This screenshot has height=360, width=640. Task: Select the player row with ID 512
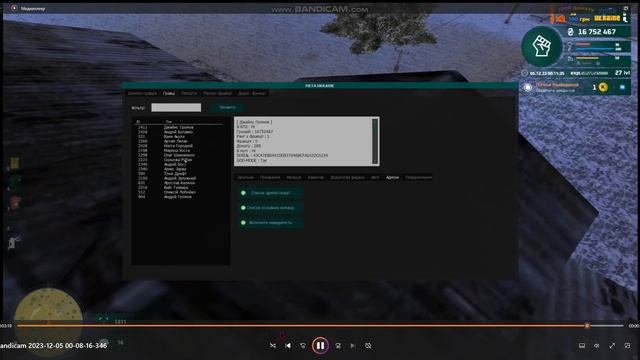pyautogui.click(x=178, y=192)
